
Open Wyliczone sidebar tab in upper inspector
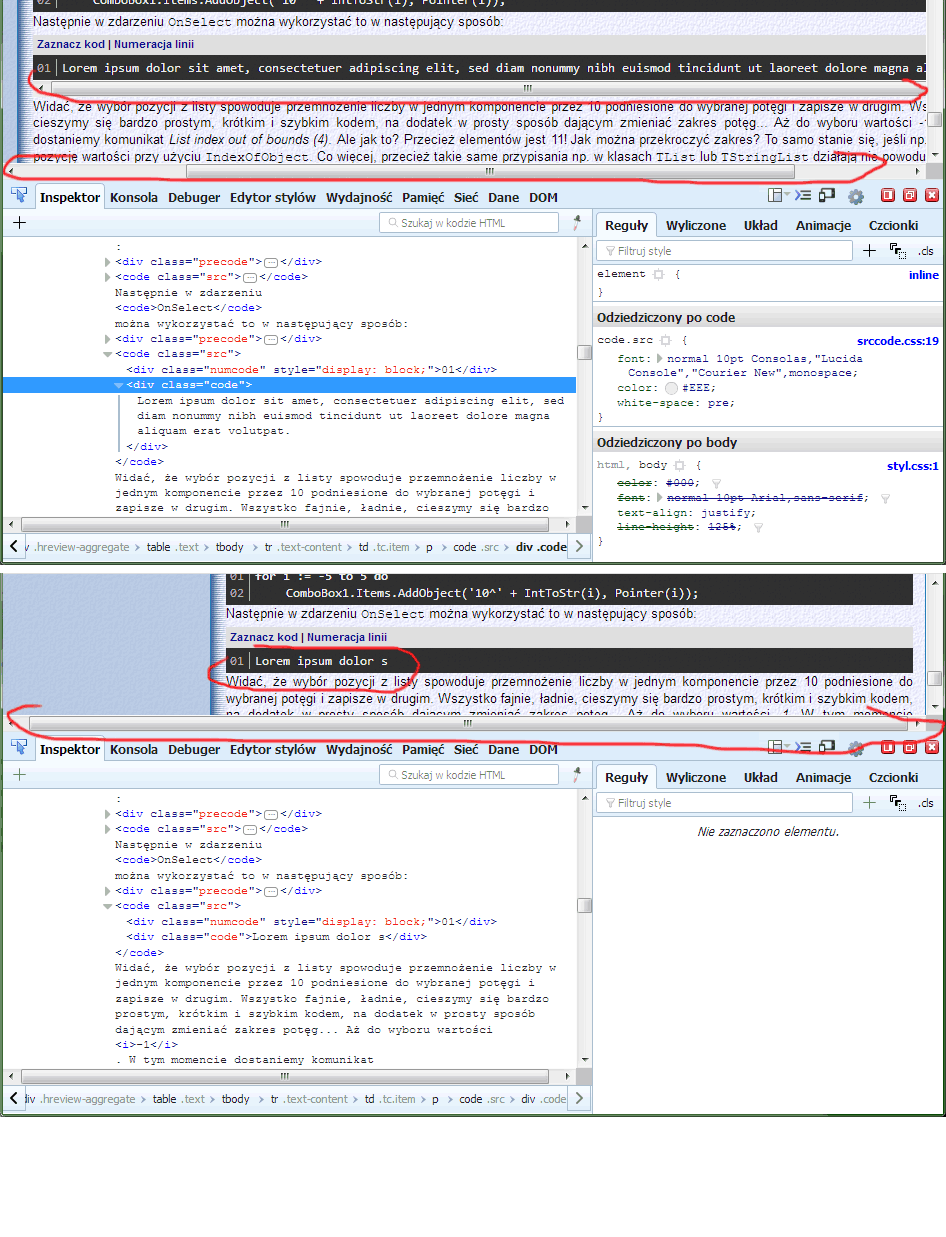point(696,225)
